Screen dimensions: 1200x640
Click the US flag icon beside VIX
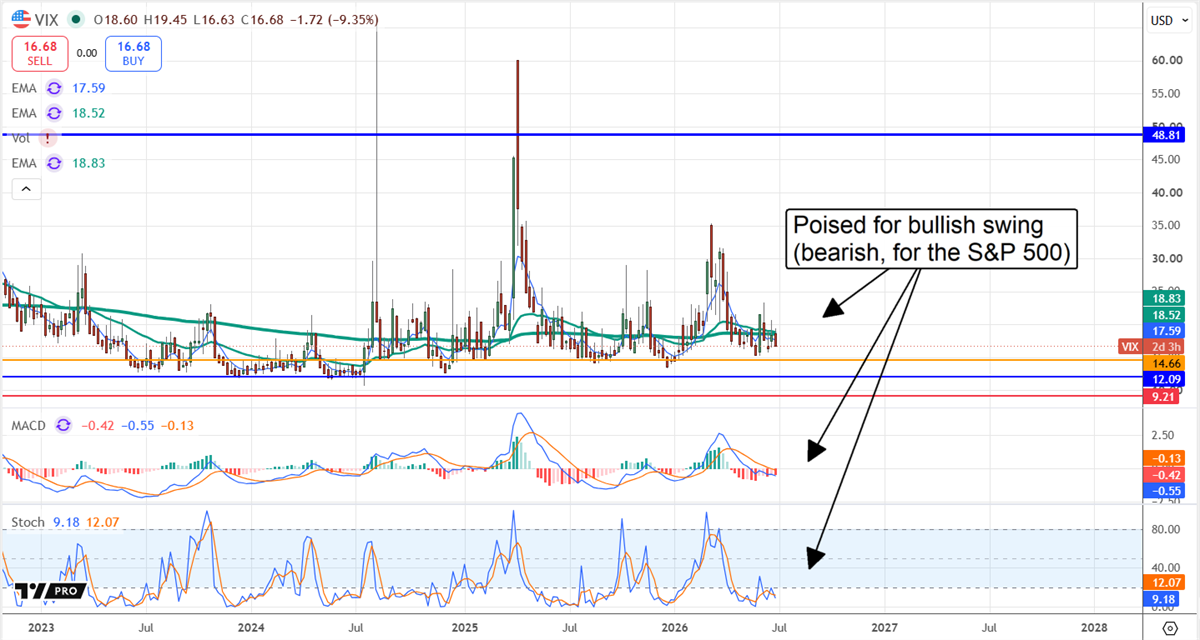click(19, 20)
